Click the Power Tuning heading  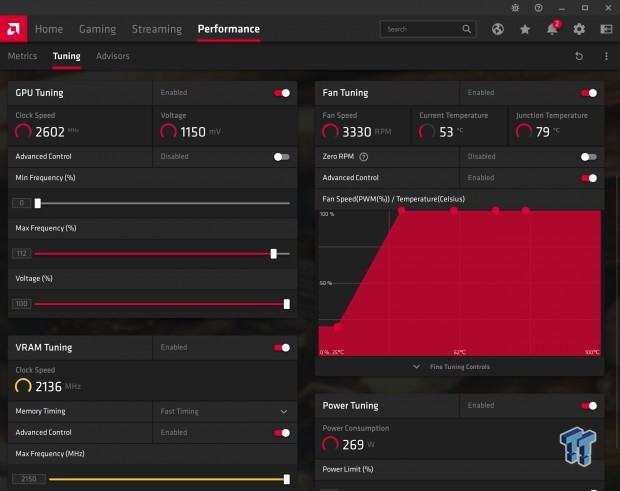[x=350, y=406]
